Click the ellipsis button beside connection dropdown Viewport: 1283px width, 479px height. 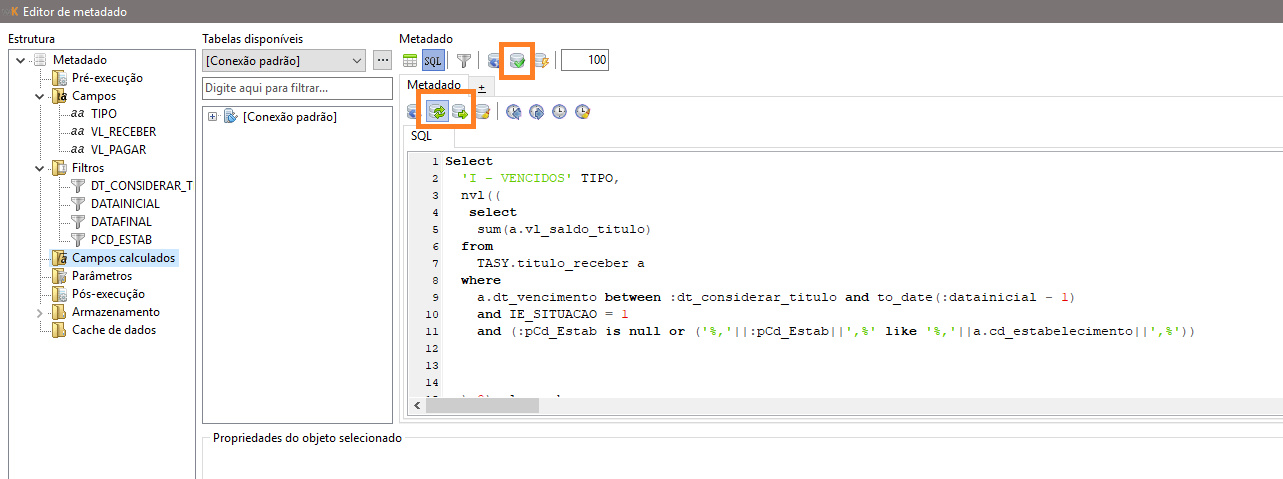pos(381,60)
